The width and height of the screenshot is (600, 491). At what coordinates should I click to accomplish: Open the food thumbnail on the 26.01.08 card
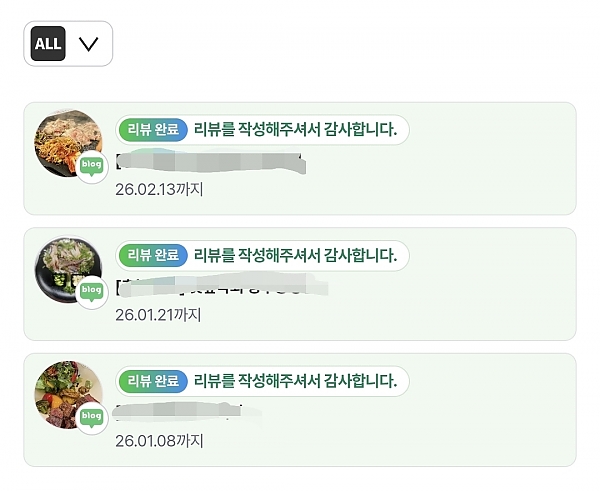67,393
